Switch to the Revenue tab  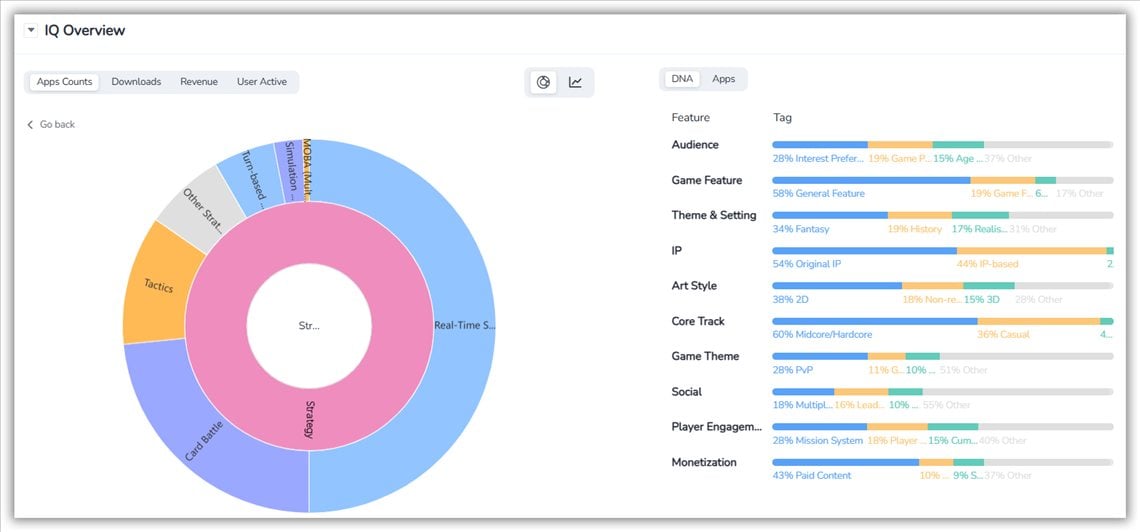pos(199,82)
